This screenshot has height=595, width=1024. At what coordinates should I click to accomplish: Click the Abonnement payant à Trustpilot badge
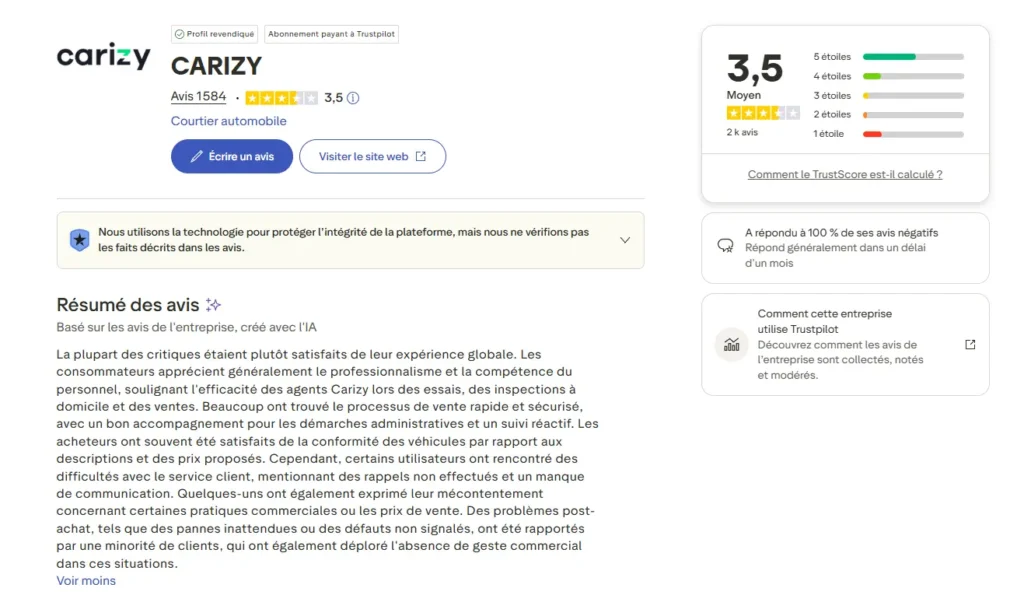pos(331,33)
